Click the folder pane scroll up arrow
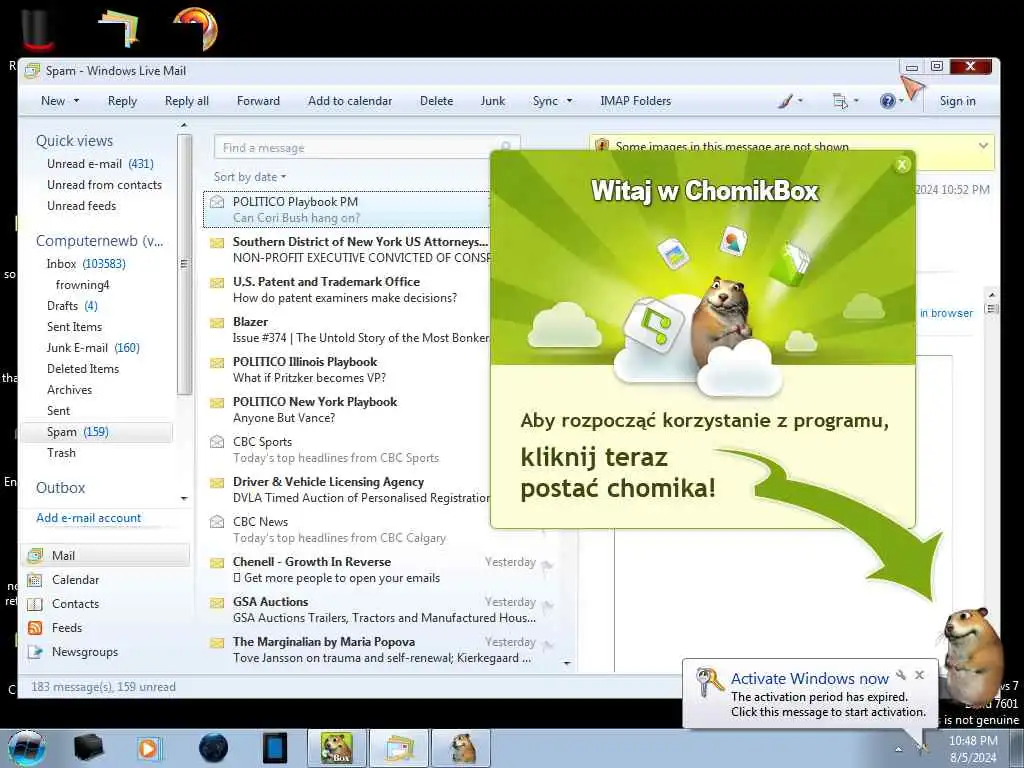 click(x=184, y=125)
